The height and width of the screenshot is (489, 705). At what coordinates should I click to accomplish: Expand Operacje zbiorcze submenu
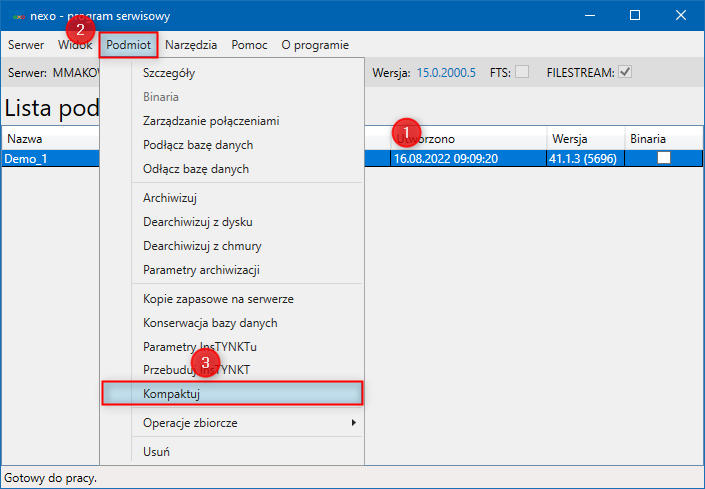(232, 423)
